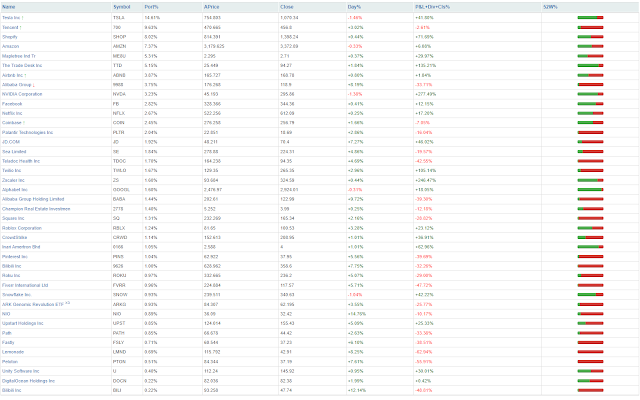This screenshot has height=400, width=640.
Task: Open the Netflix Inc link
Action: coord(12,113)
